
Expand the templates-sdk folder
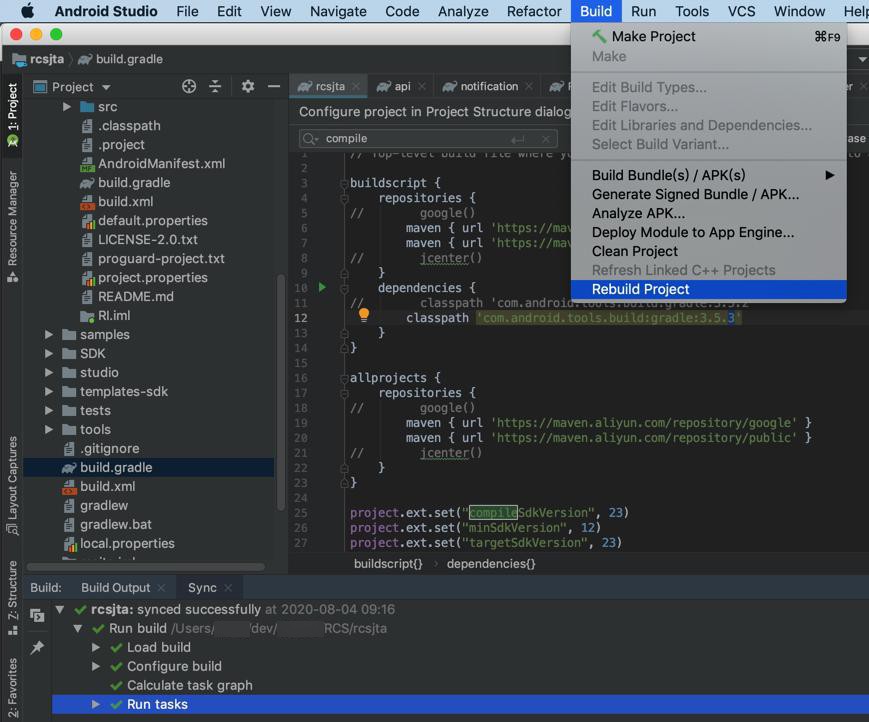point(49,392)
